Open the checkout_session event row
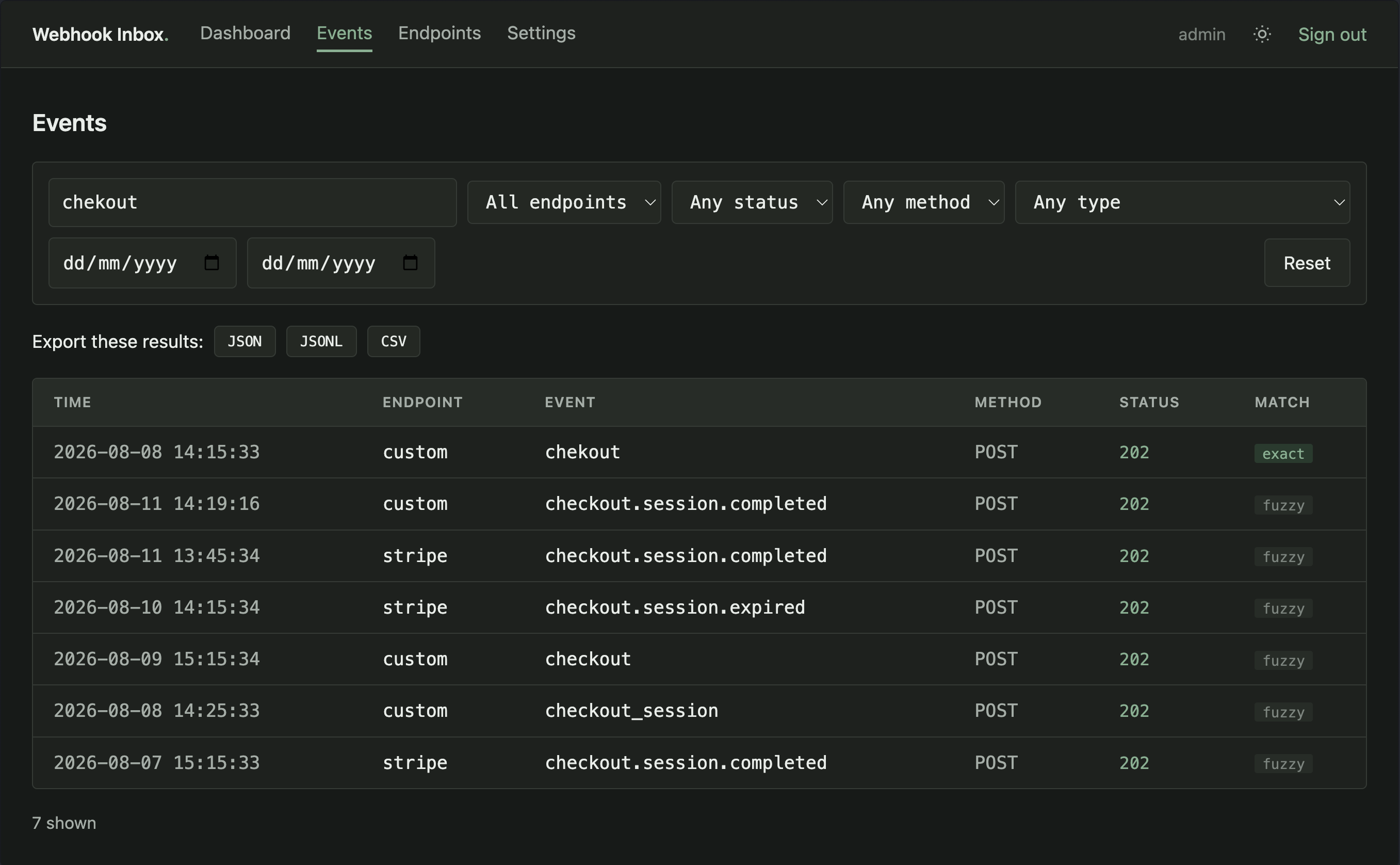1400x865 pixels. tap(699, 711)
